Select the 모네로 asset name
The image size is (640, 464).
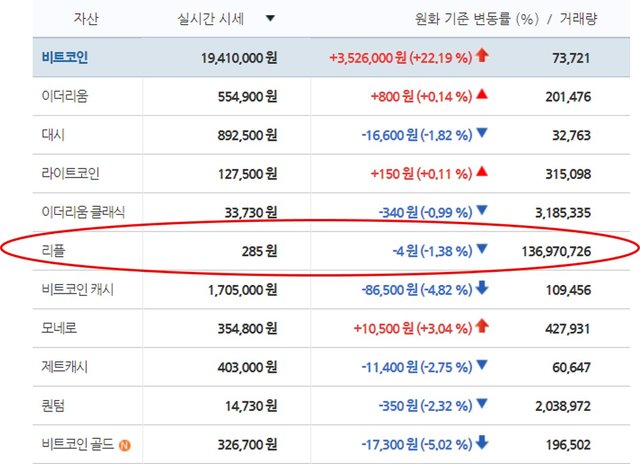(x=59, y=328)
